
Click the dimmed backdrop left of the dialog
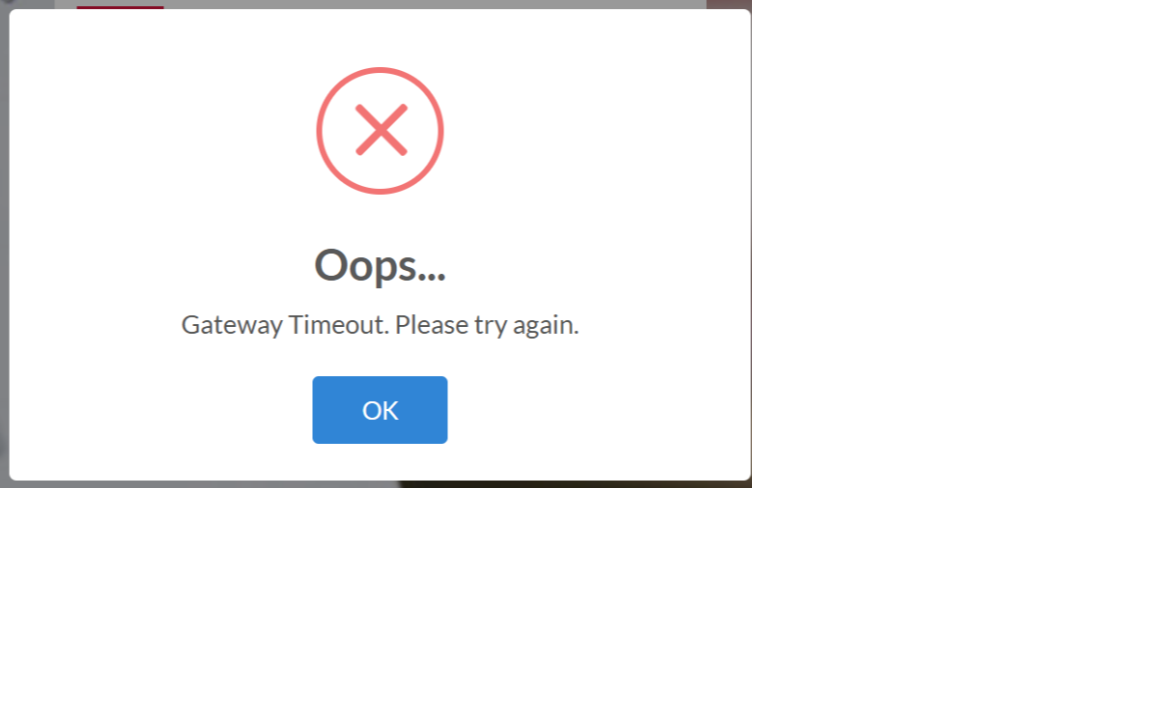[4, 242]
